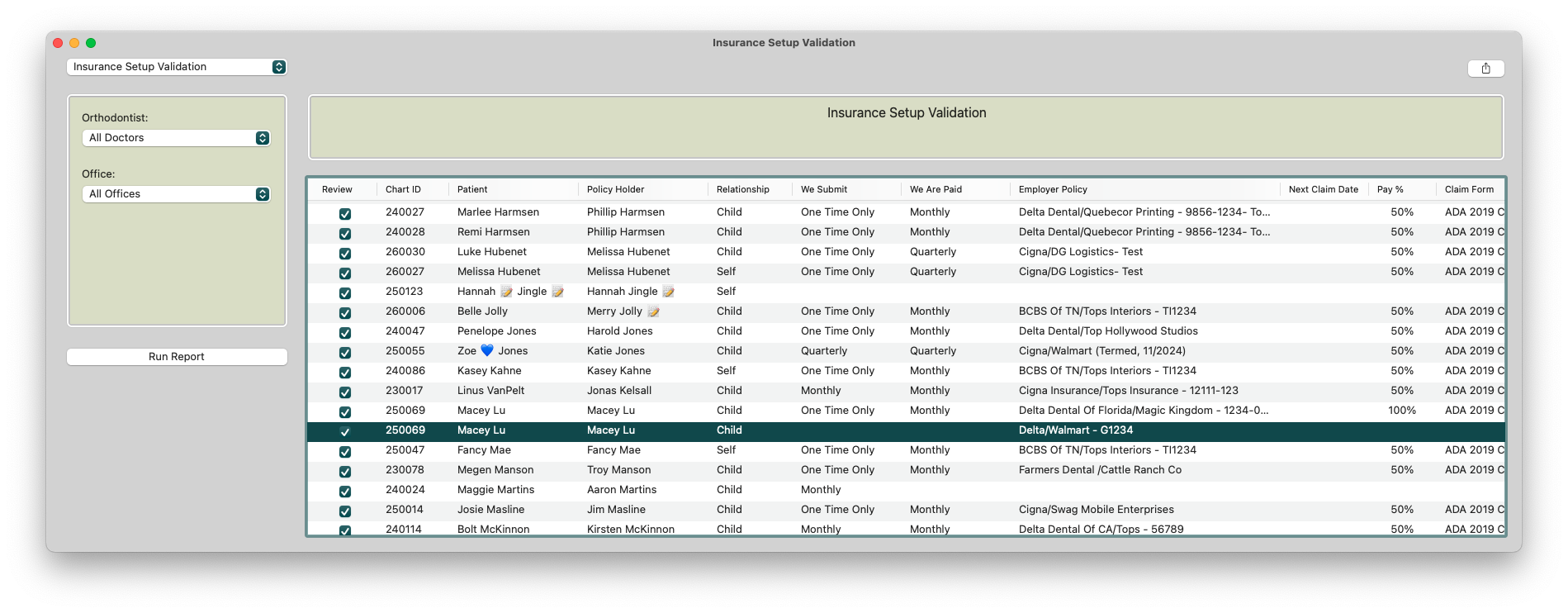
Task: Open the Office All Offices dropdown
Action: (x=176, y=194)
